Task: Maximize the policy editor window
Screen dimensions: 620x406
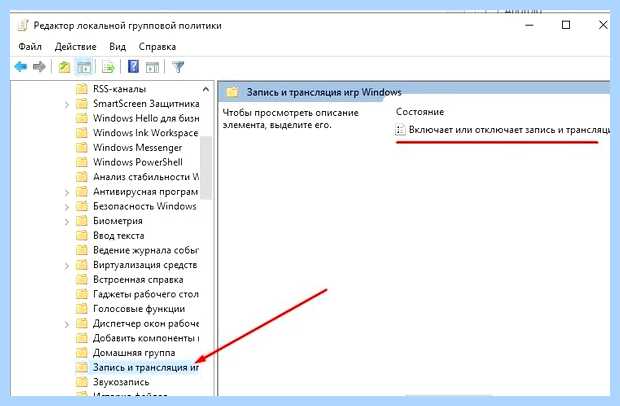Action: click(566, 25)
